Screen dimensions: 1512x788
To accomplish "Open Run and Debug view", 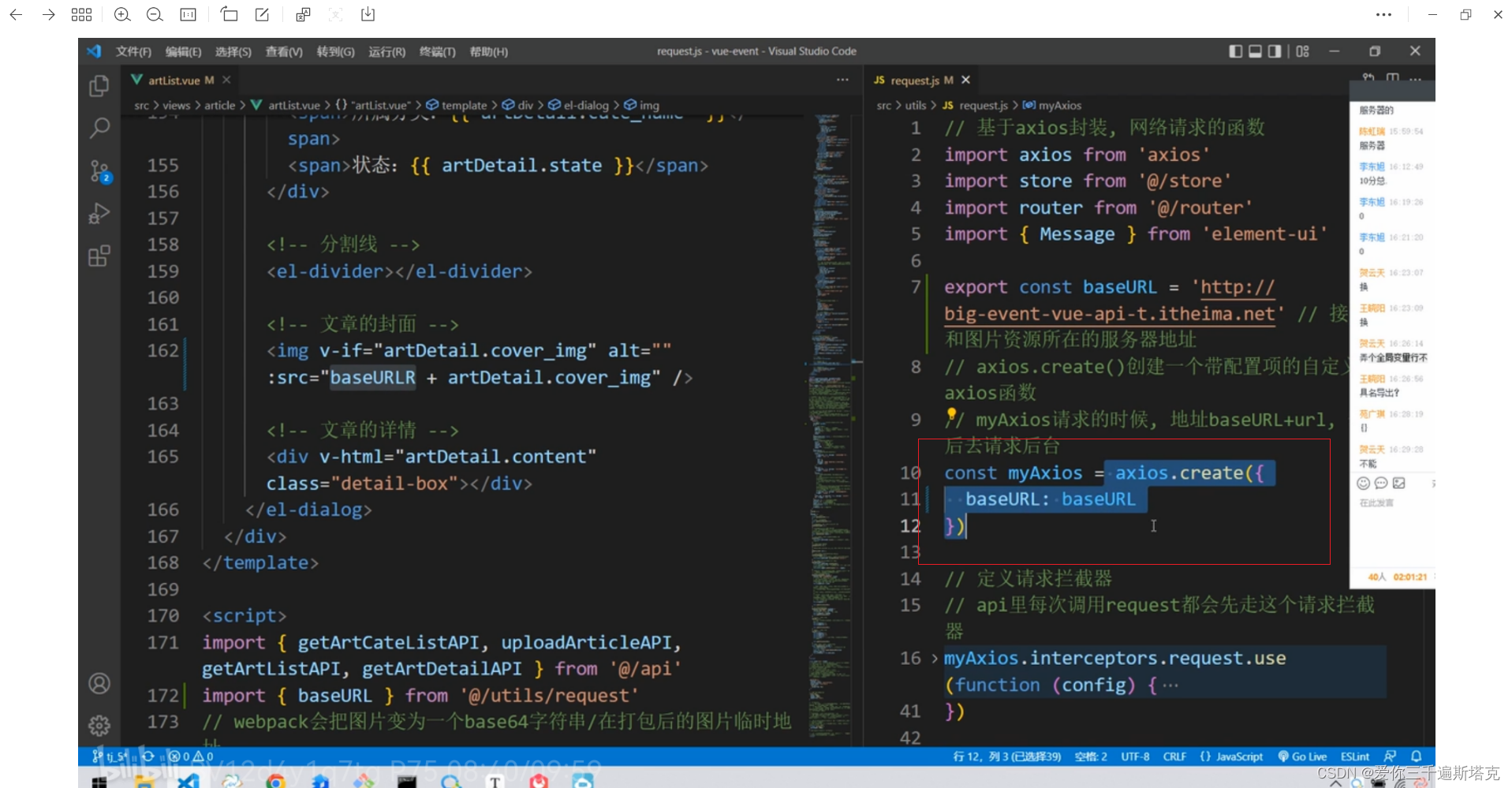I will coord(99,214).
